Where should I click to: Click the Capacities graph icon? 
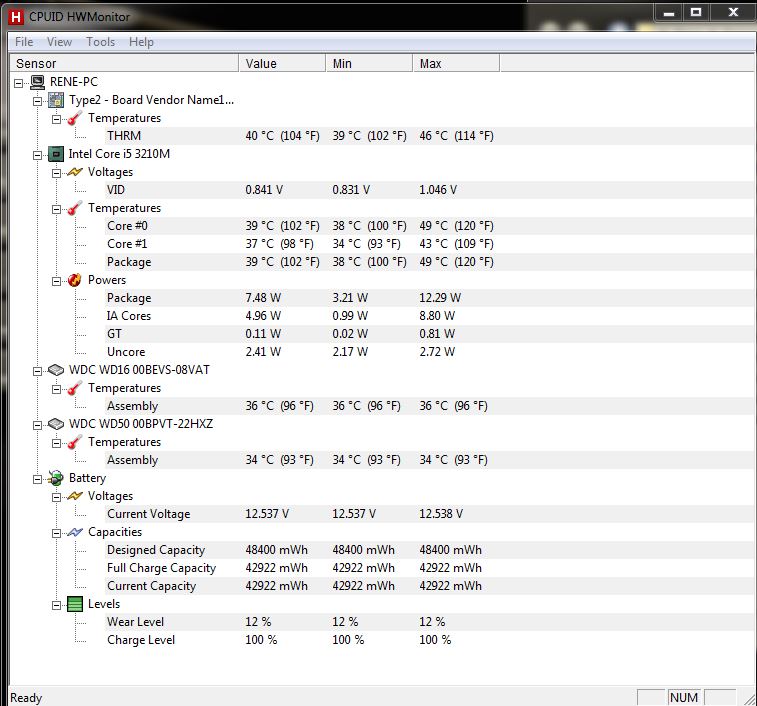point(75,532)
